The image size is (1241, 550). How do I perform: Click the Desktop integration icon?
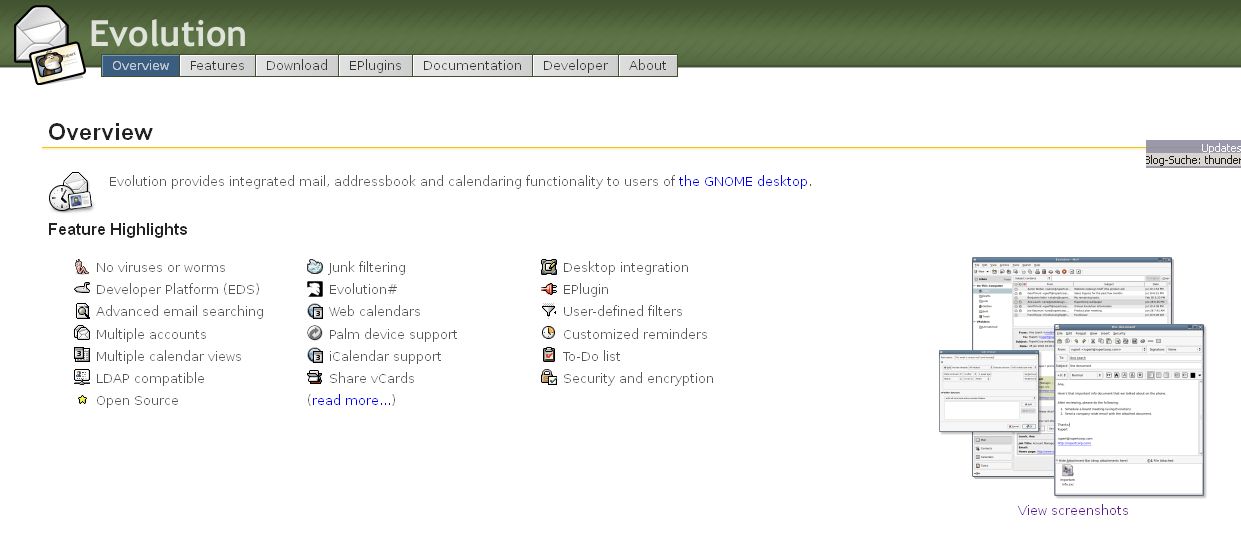(x=548, y=267)
